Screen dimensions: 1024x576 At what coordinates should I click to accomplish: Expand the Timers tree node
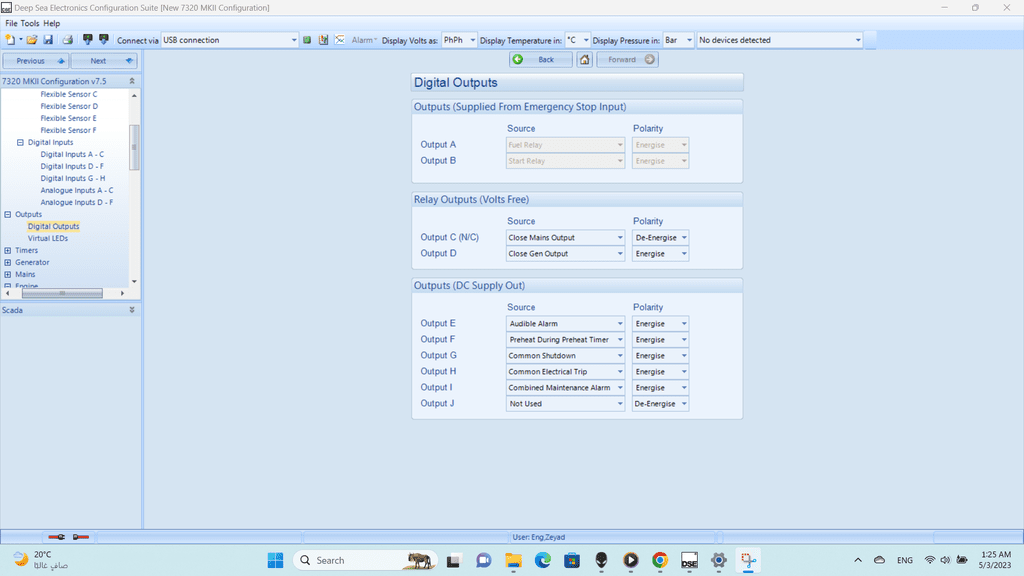tap(8, 250)
